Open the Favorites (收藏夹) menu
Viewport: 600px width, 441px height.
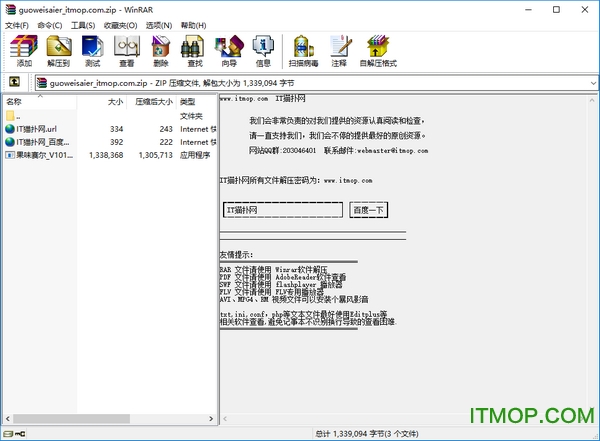click(x=120, y=25)
